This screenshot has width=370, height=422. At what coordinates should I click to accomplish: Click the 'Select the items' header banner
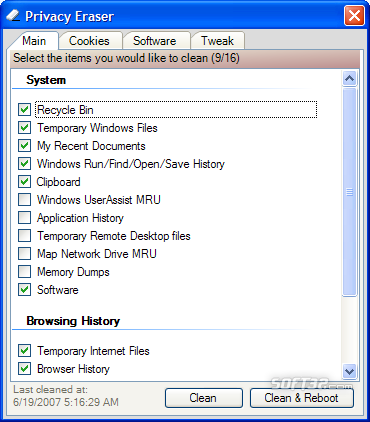click(x=185, y=58)
